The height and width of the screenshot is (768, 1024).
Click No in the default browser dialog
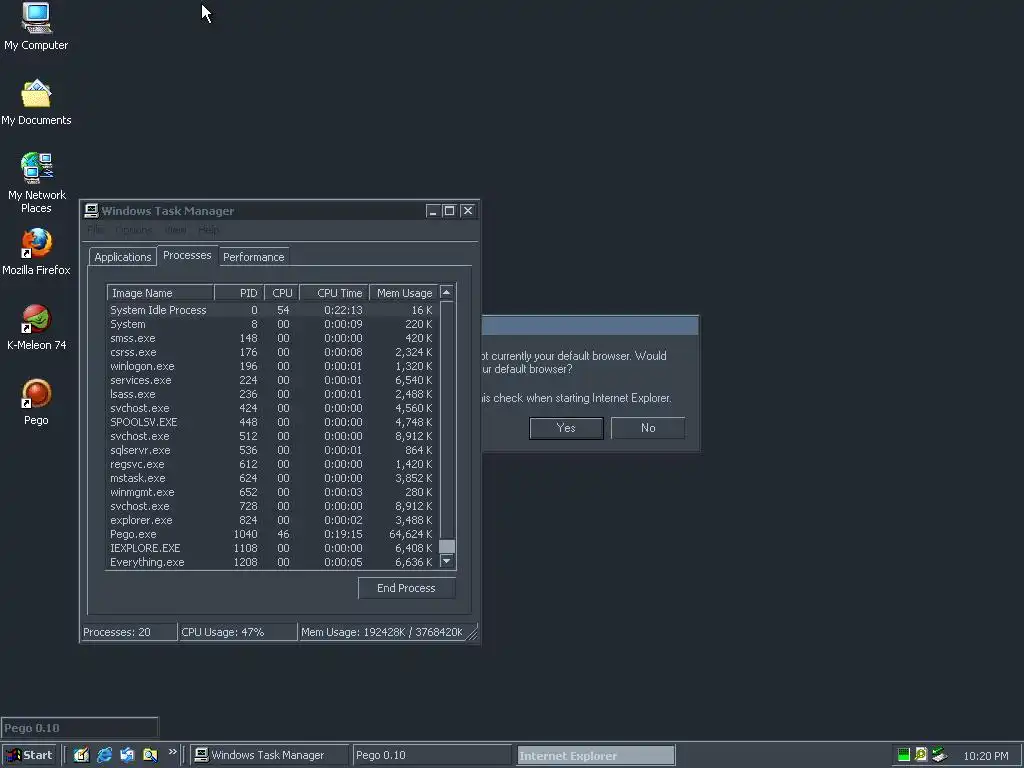(x=648, y=428)
